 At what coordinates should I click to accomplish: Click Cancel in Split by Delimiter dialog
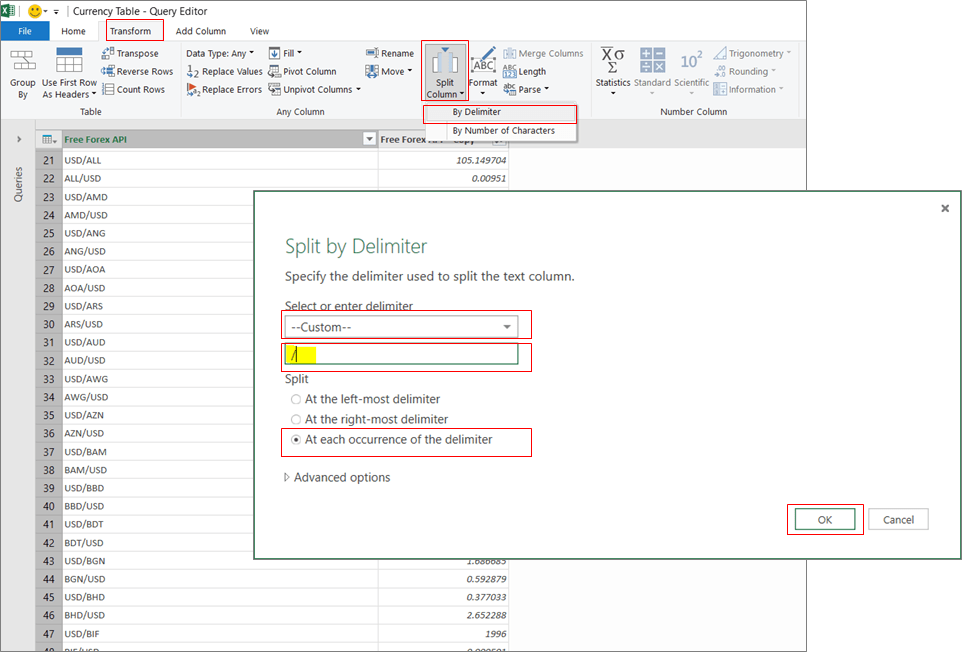898,520
